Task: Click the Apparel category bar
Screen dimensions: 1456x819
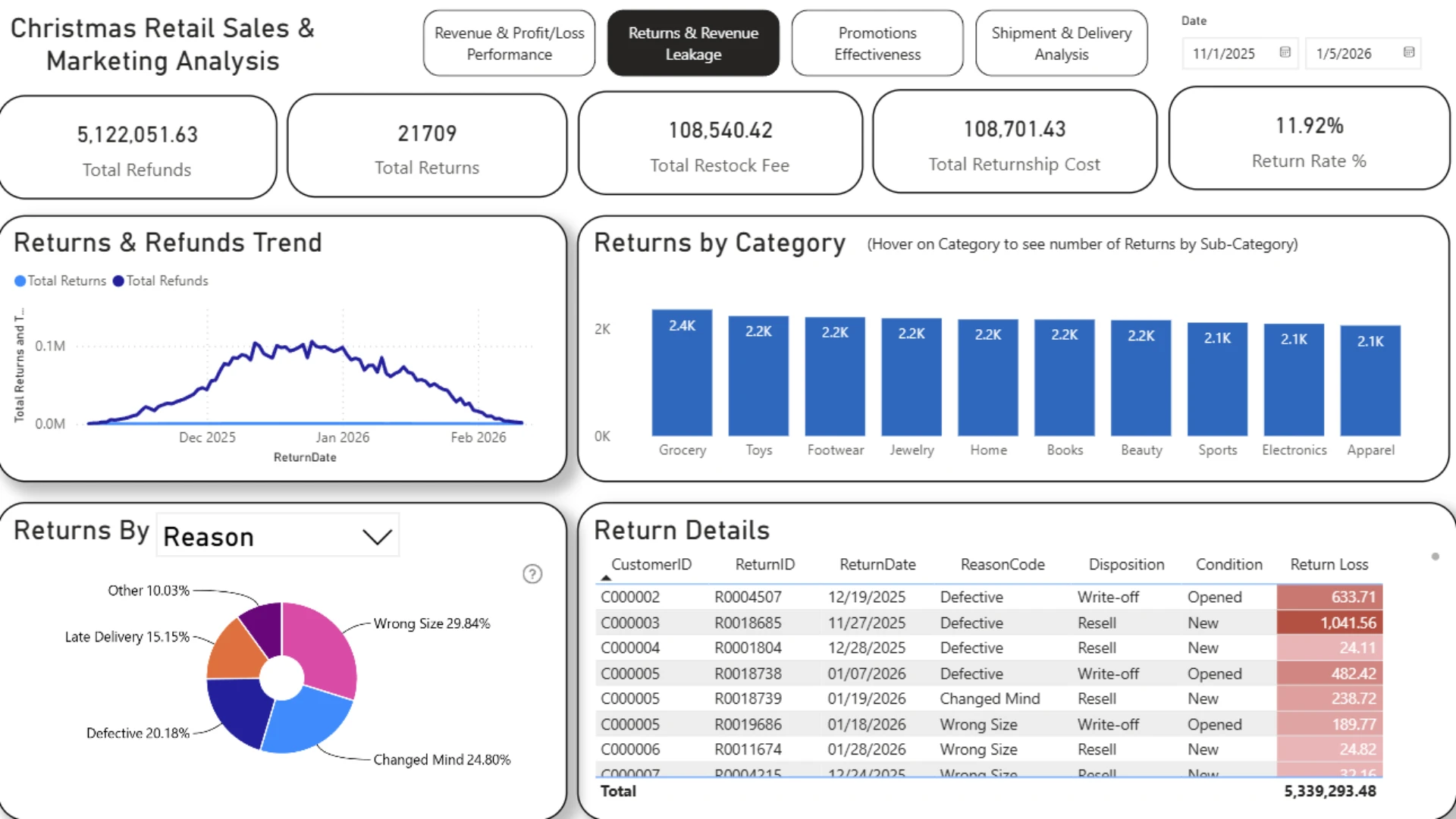Action: click(1370, 381)
